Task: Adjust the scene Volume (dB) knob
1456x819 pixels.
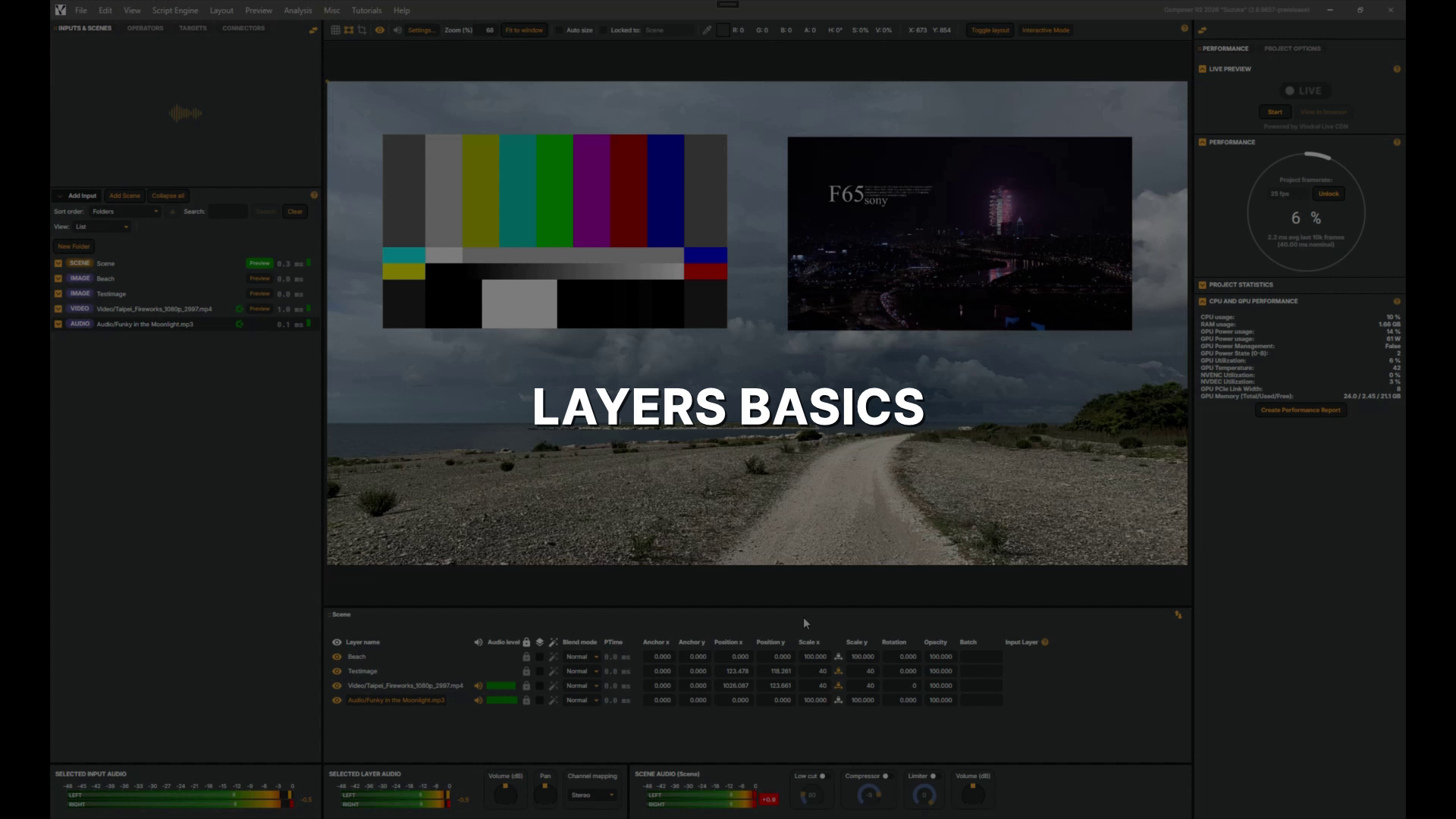Action: (x=972, y=794)
